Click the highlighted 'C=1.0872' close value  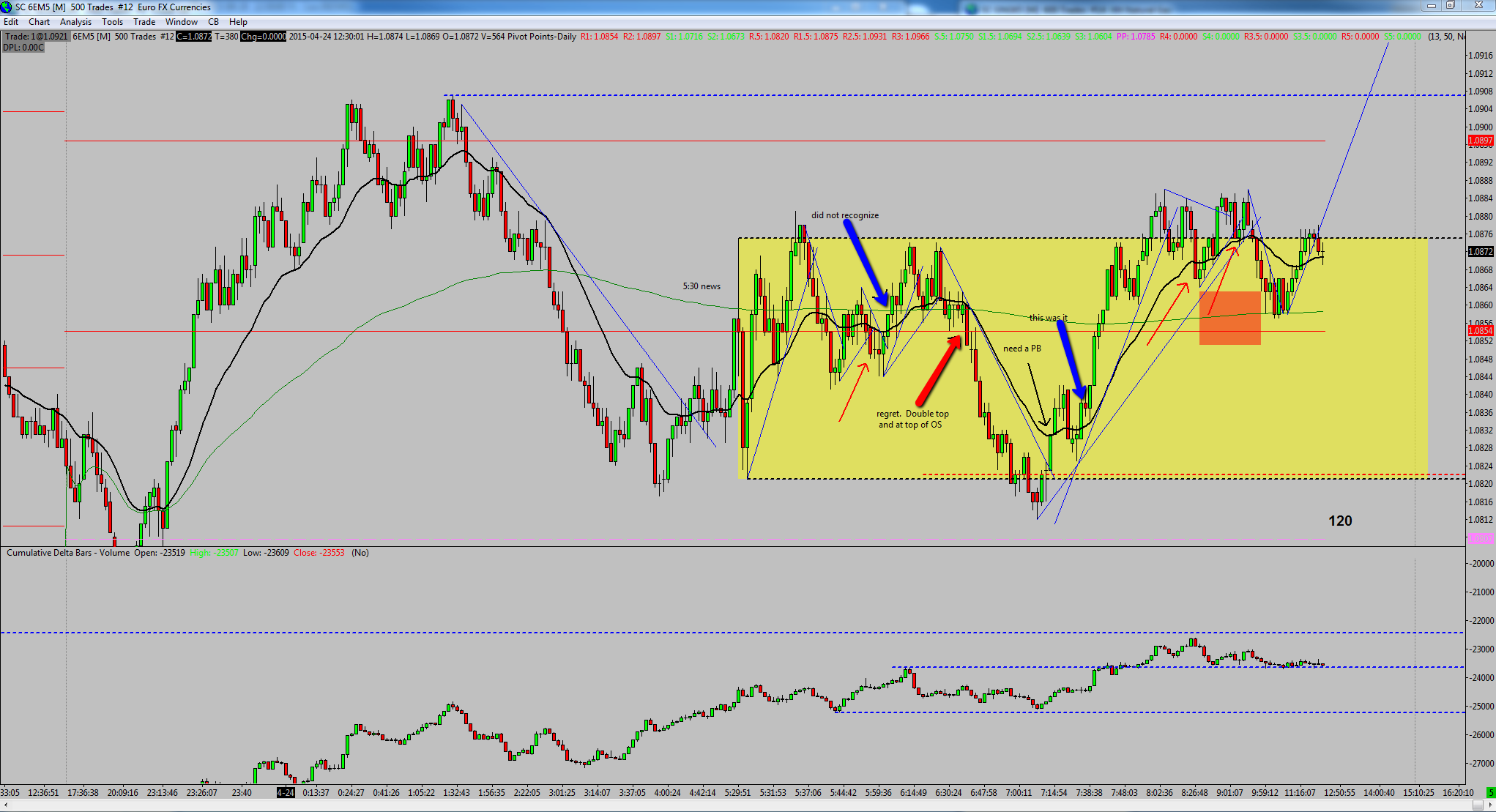click(x=194, y=37)
